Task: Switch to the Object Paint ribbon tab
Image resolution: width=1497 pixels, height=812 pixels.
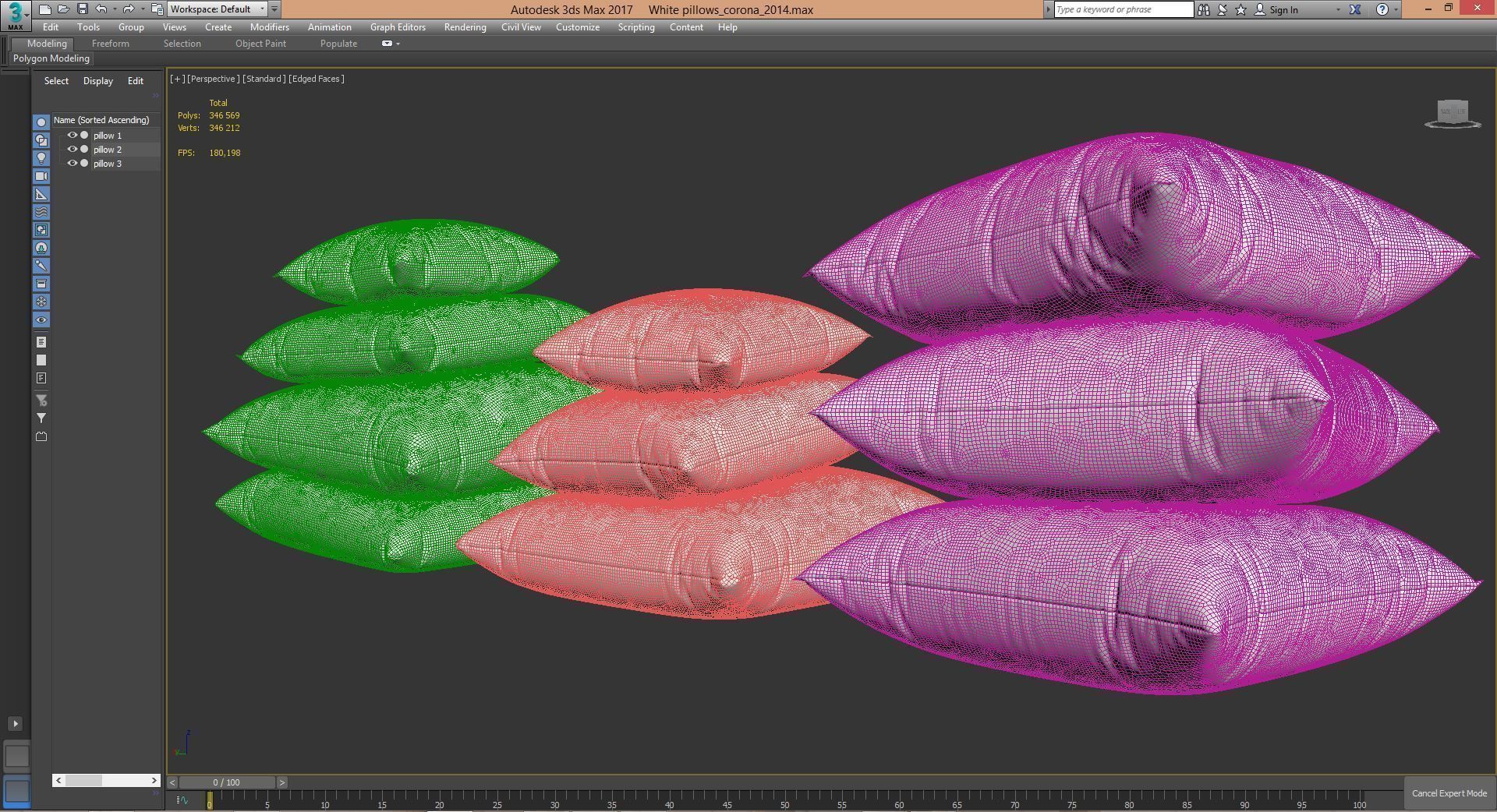Action: 260,44
